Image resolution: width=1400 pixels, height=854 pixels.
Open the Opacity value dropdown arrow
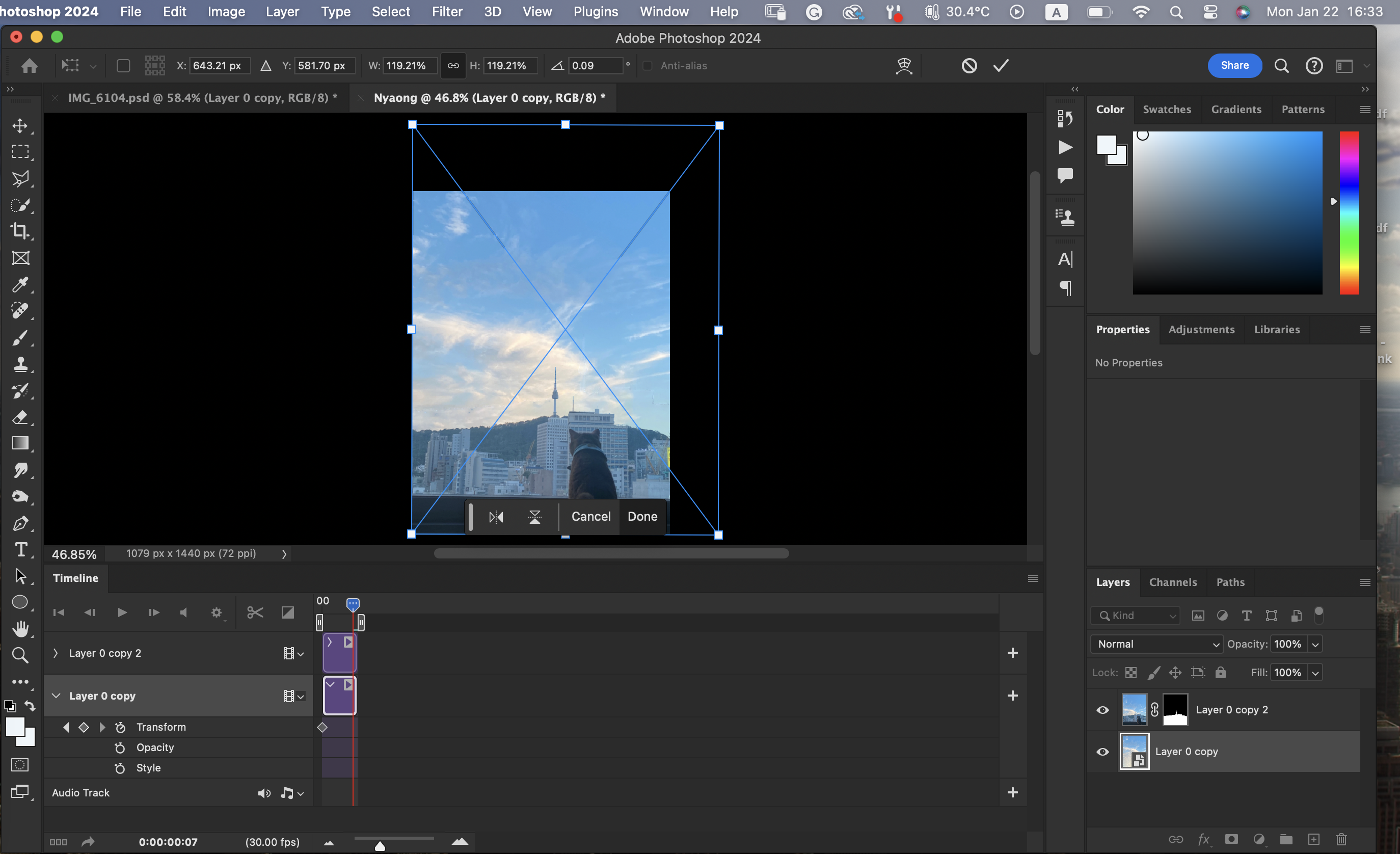pyautogui.click(x=1315, y=645)
